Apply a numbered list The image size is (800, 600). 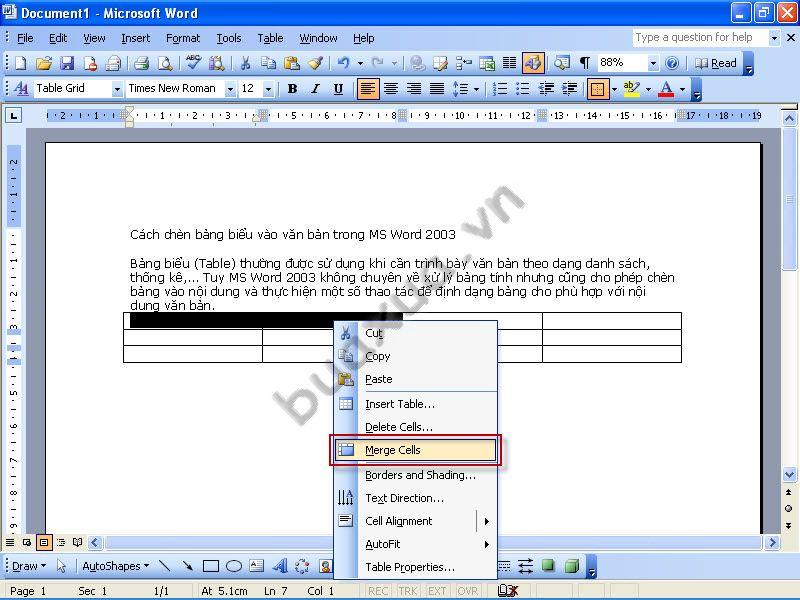tap(499, 89)
